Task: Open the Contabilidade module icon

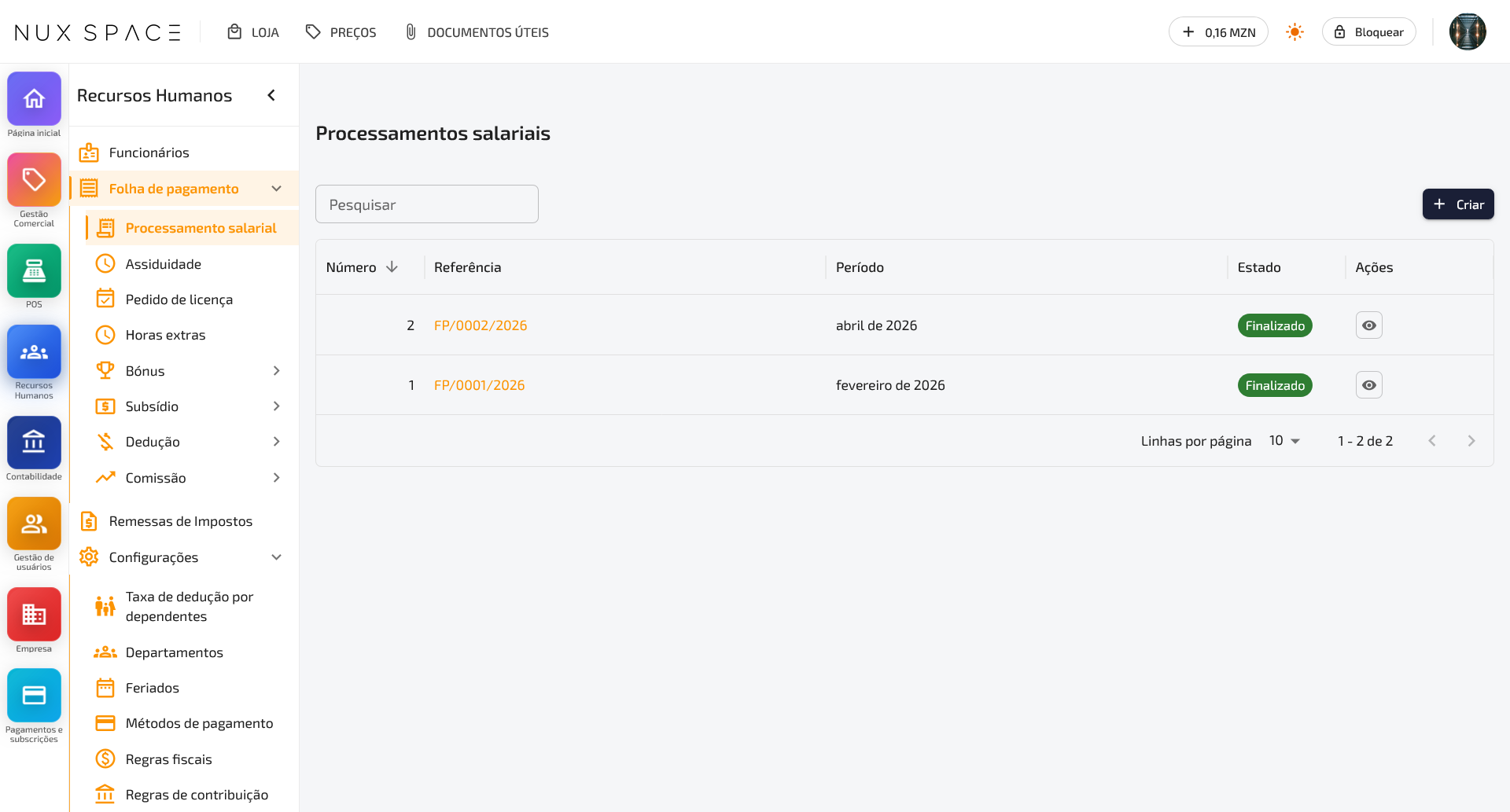Action: click(x=34, y=443)
